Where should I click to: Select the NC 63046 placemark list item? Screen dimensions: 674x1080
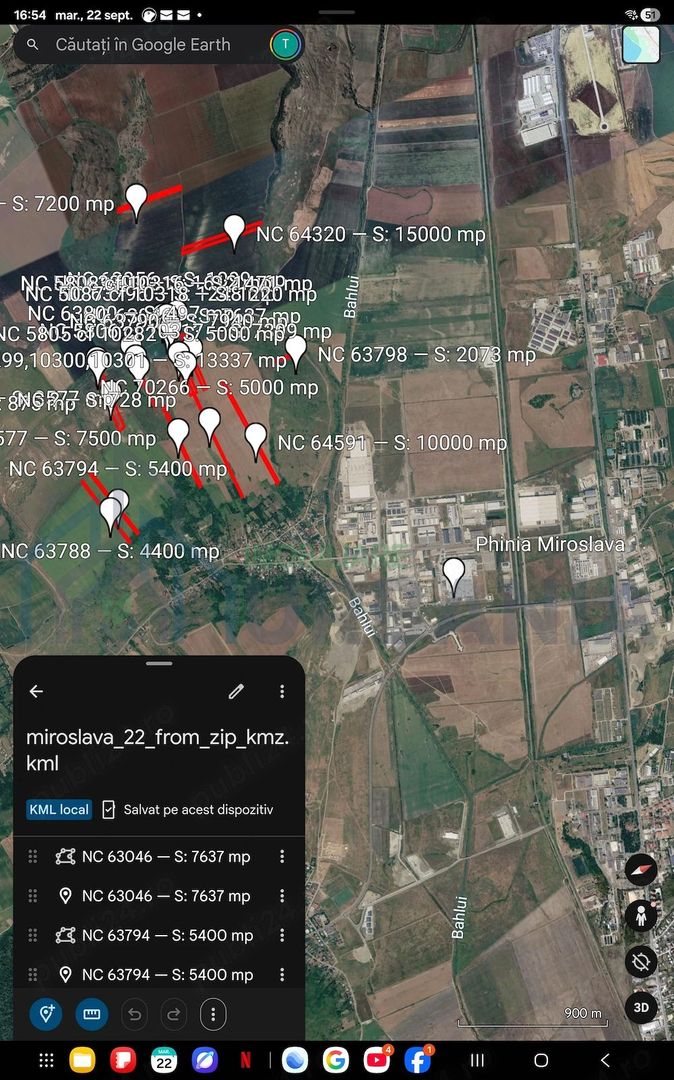[x=159, y=895]
